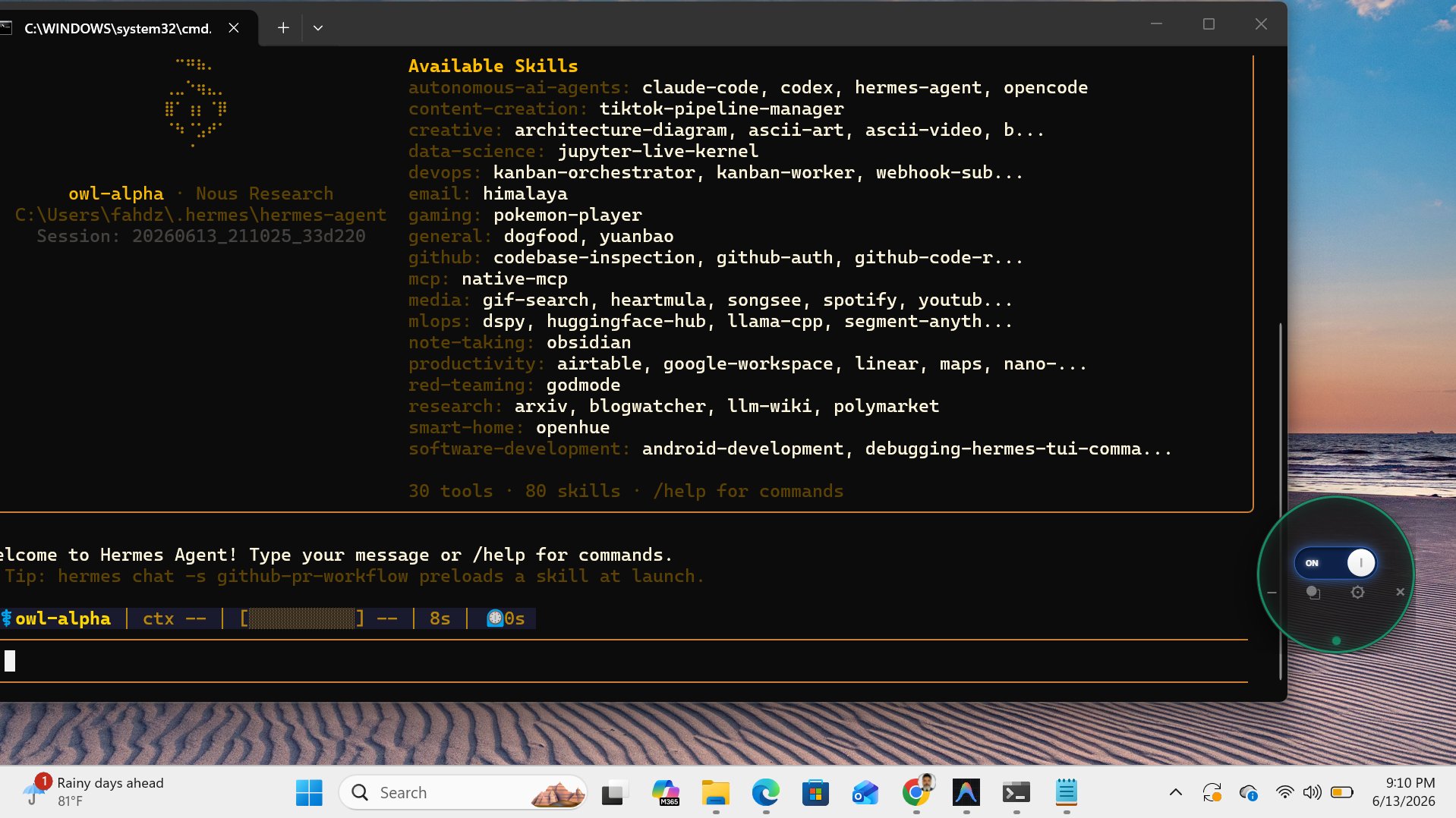Open Microsoft Edge from taskbar
Image resolution: width=1456 pixels, height=818 pixels.
pyautogui.click(x=765, y=793)
